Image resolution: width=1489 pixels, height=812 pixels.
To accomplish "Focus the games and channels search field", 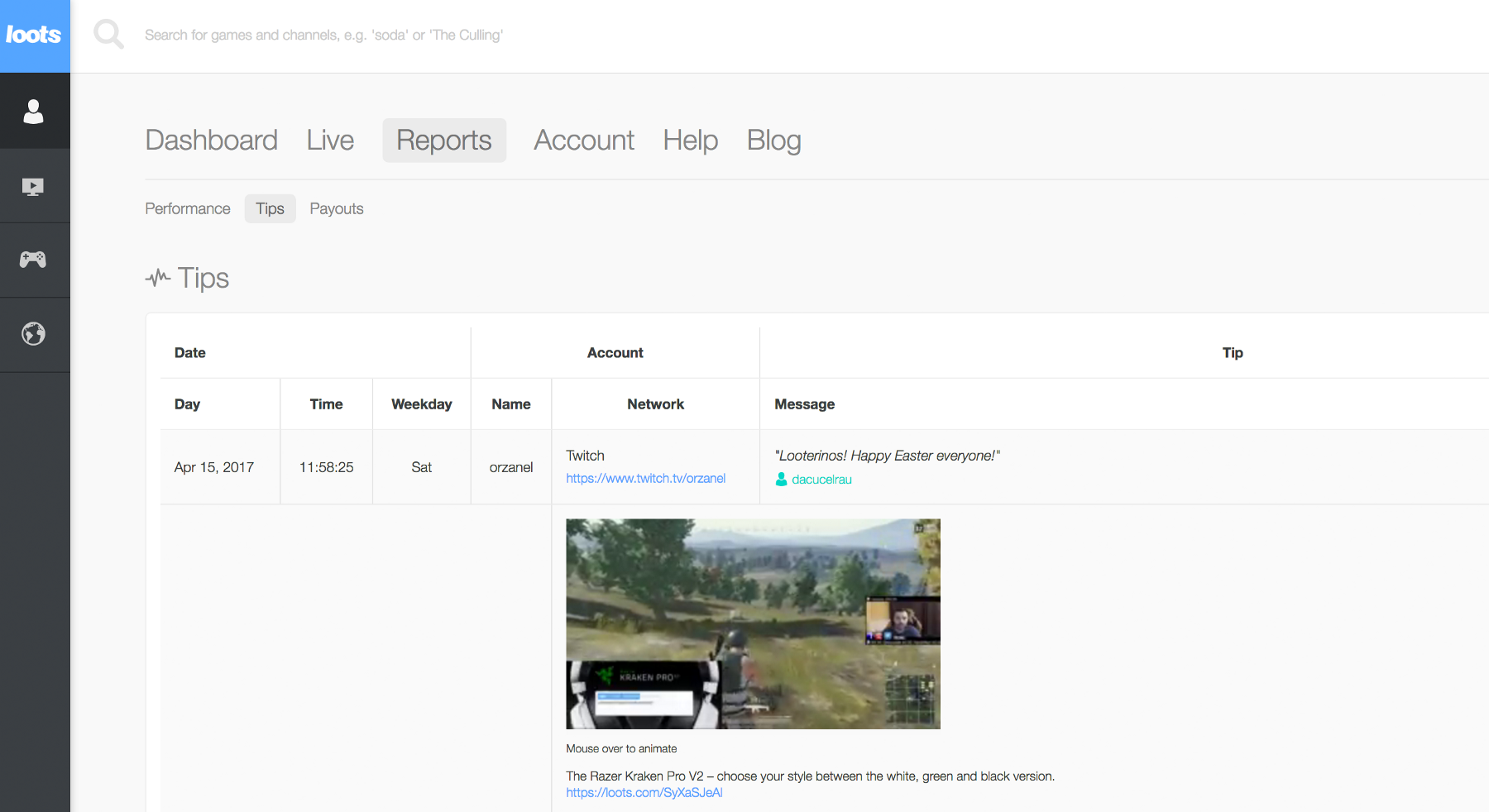I will [323, 35].
